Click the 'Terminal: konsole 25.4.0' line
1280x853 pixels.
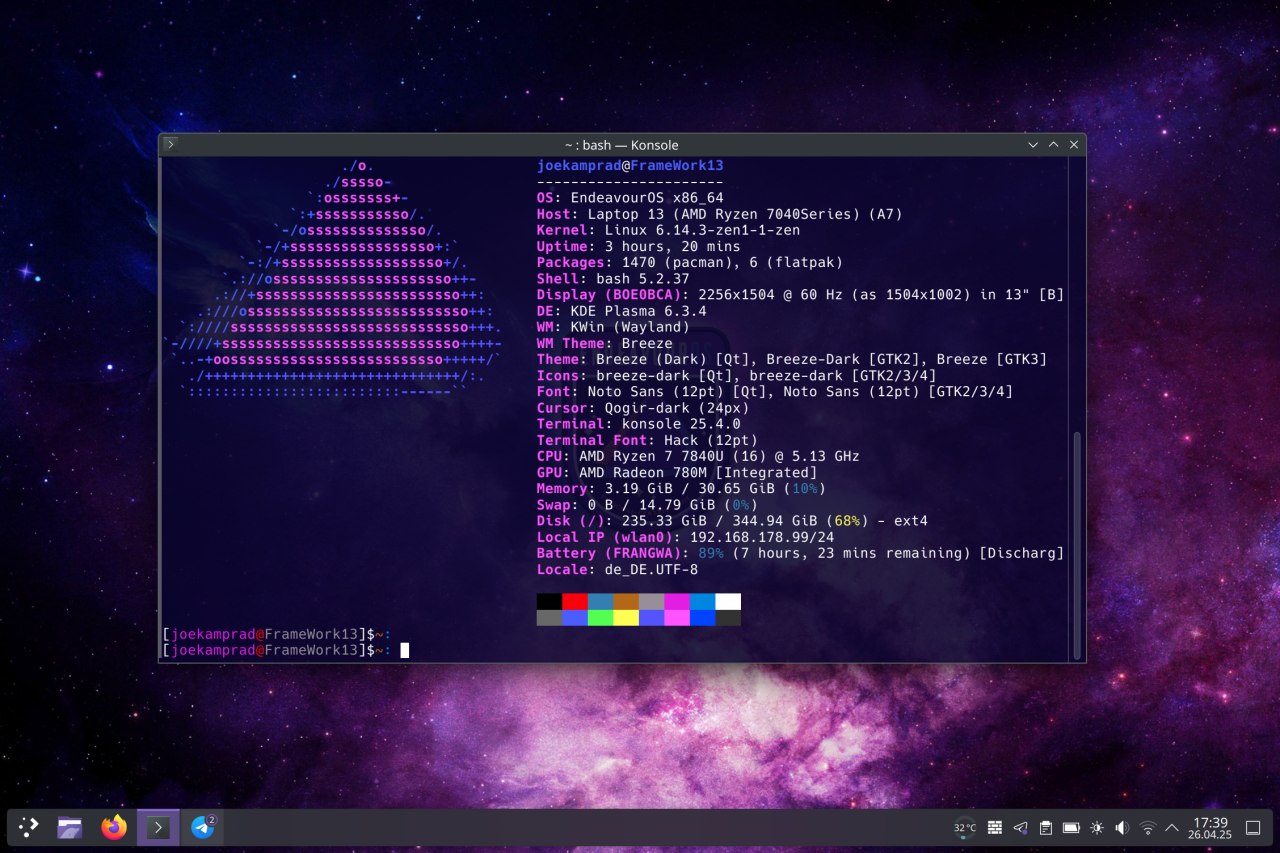click(x=639, y=424)
